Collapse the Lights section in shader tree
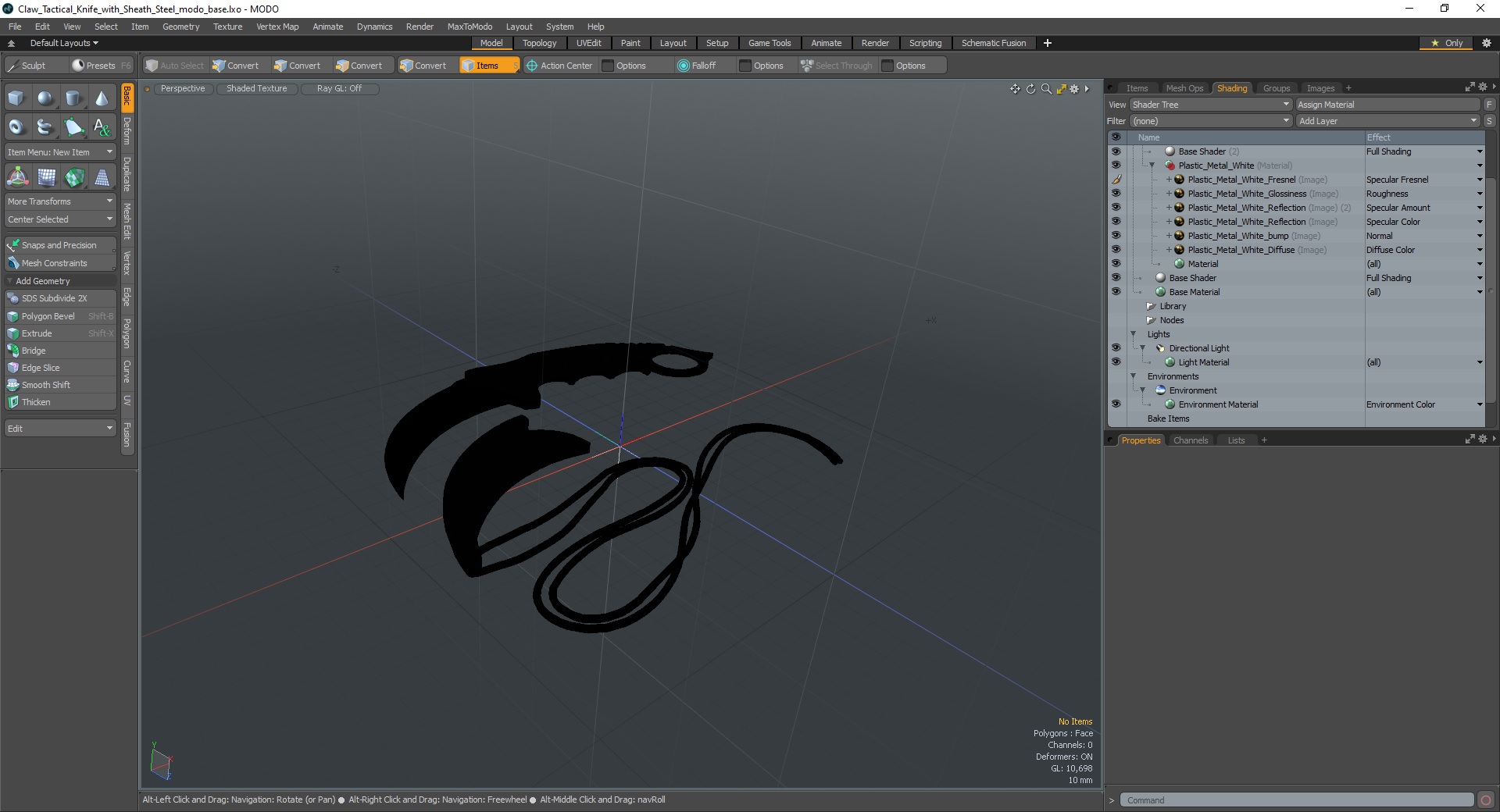The image size is (1500, 812). point(1134,334)
